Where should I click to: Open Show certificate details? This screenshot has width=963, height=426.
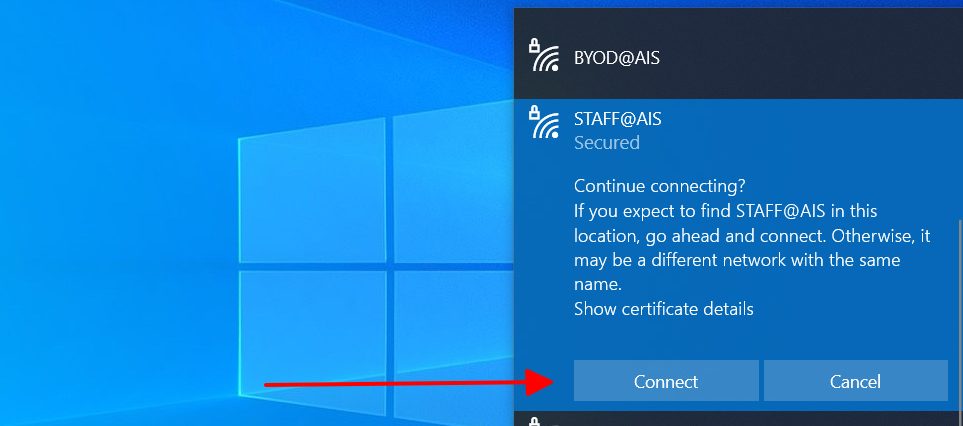pyautogui.click(x=663, y=309)
